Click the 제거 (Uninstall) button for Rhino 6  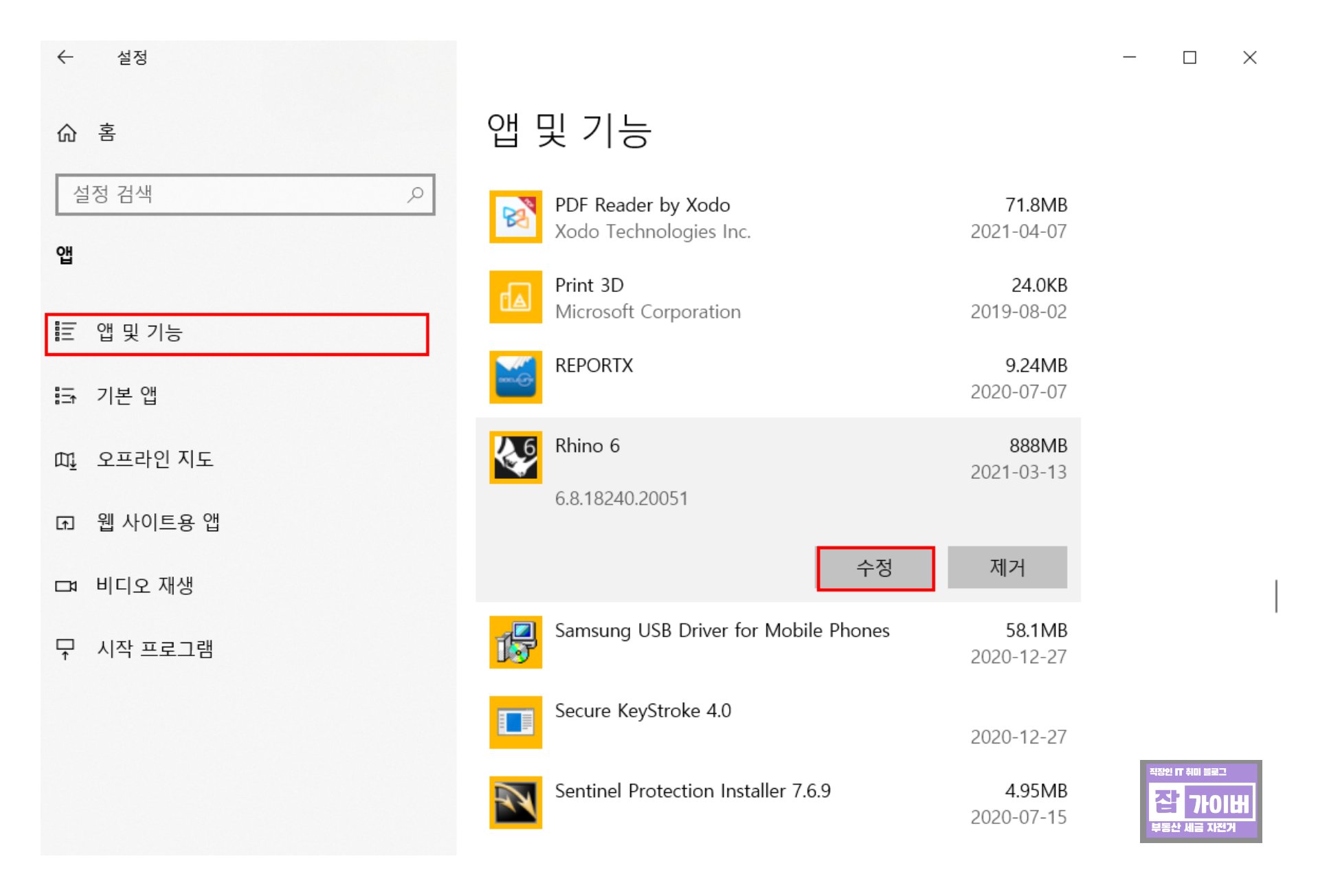coord(1007,568)
